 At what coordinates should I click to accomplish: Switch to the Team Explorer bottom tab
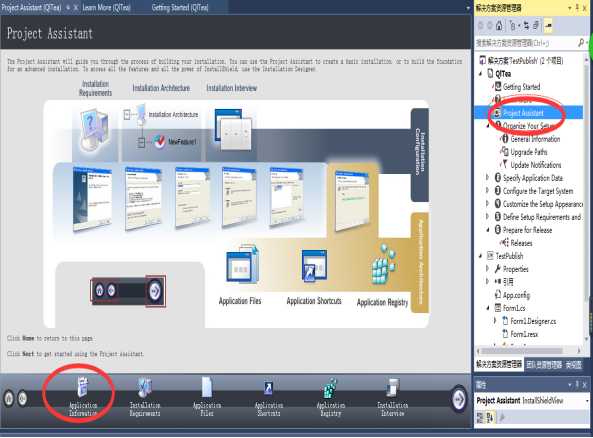pyautogui.click(x=544, y=365)
